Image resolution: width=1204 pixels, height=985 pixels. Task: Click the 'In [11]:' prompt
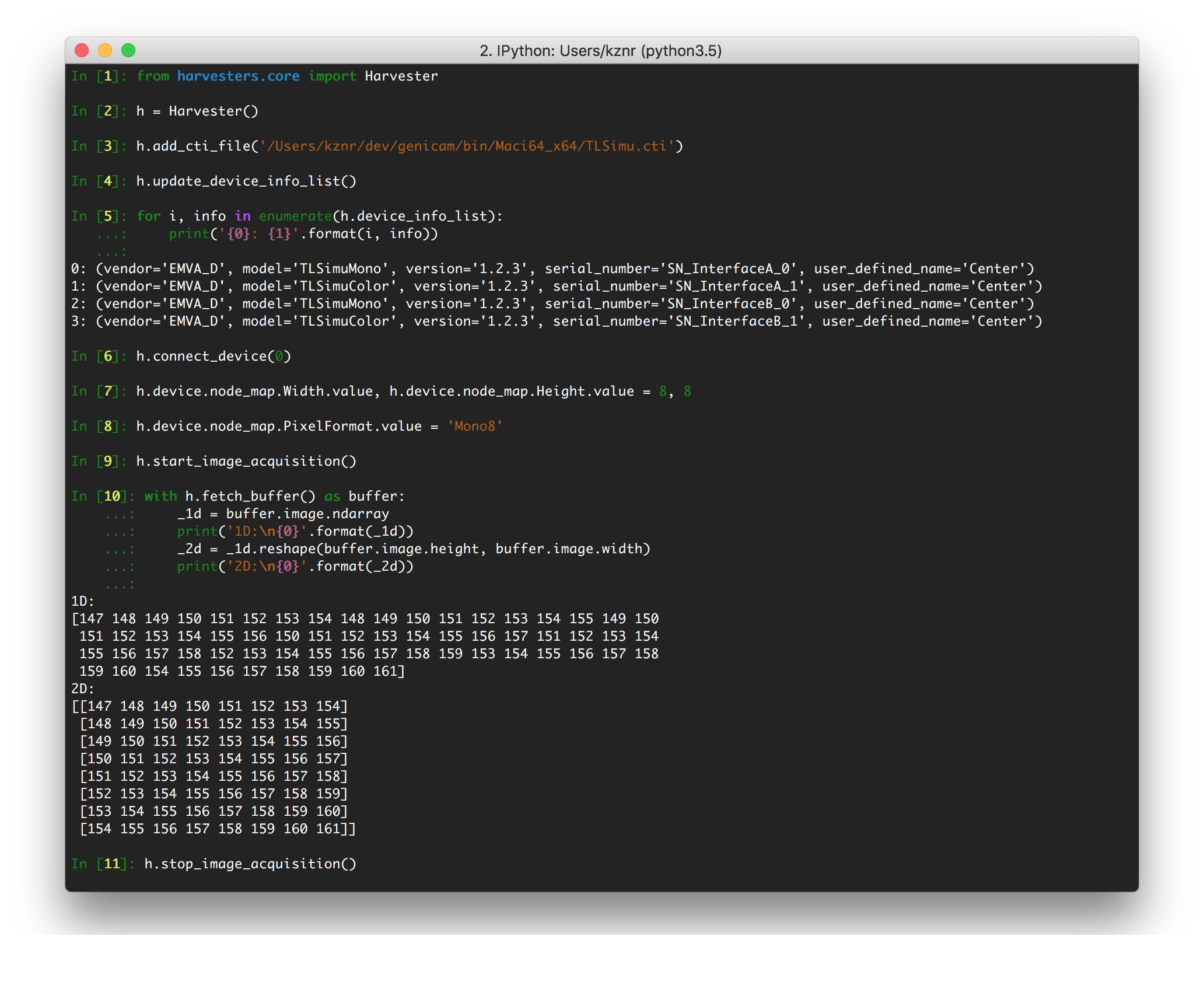[103, 864]
